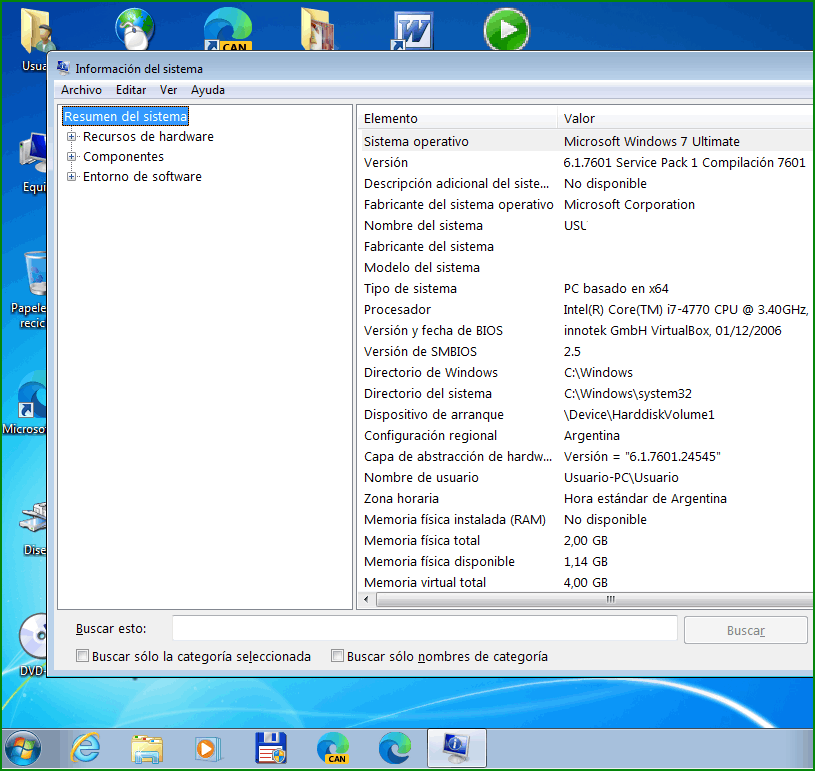Expand Entorno de software node

click(71, 176)
